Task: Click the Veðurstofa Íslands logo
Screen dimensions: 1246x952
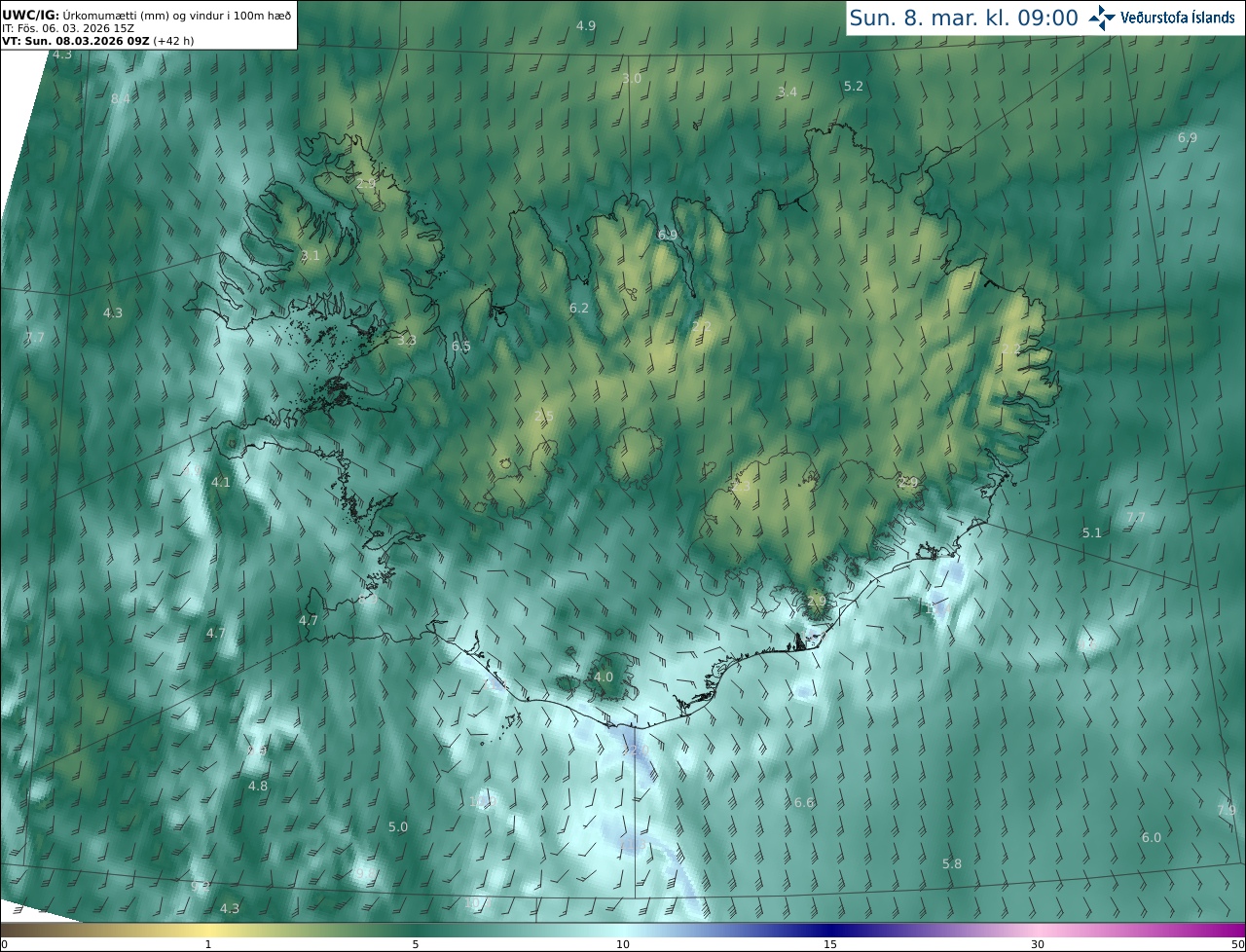Action: (1162, 18)
